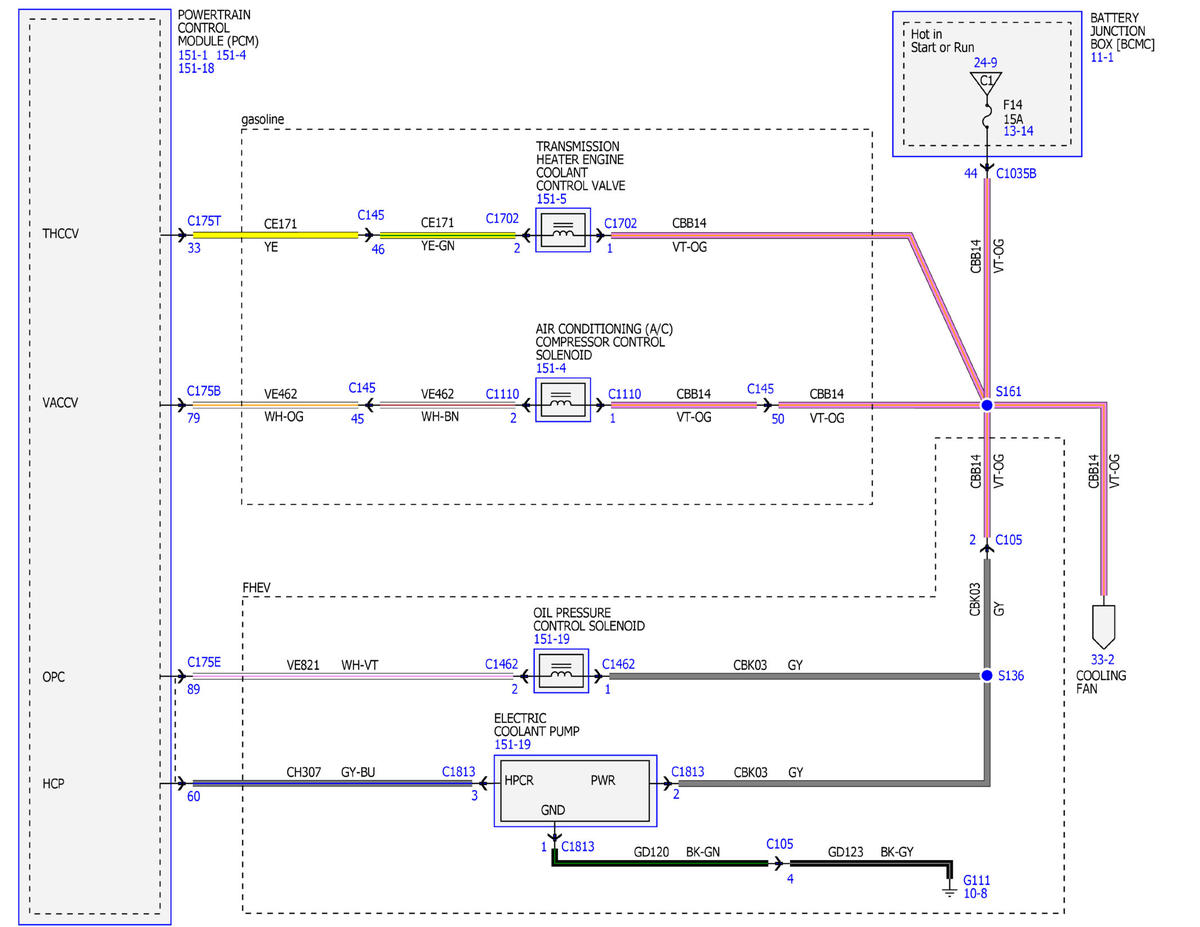The width and height of the screenshot is (1200, 927).
Task: Click the Cooling Fan off-page connector symbol
Action: [1104, 624]
